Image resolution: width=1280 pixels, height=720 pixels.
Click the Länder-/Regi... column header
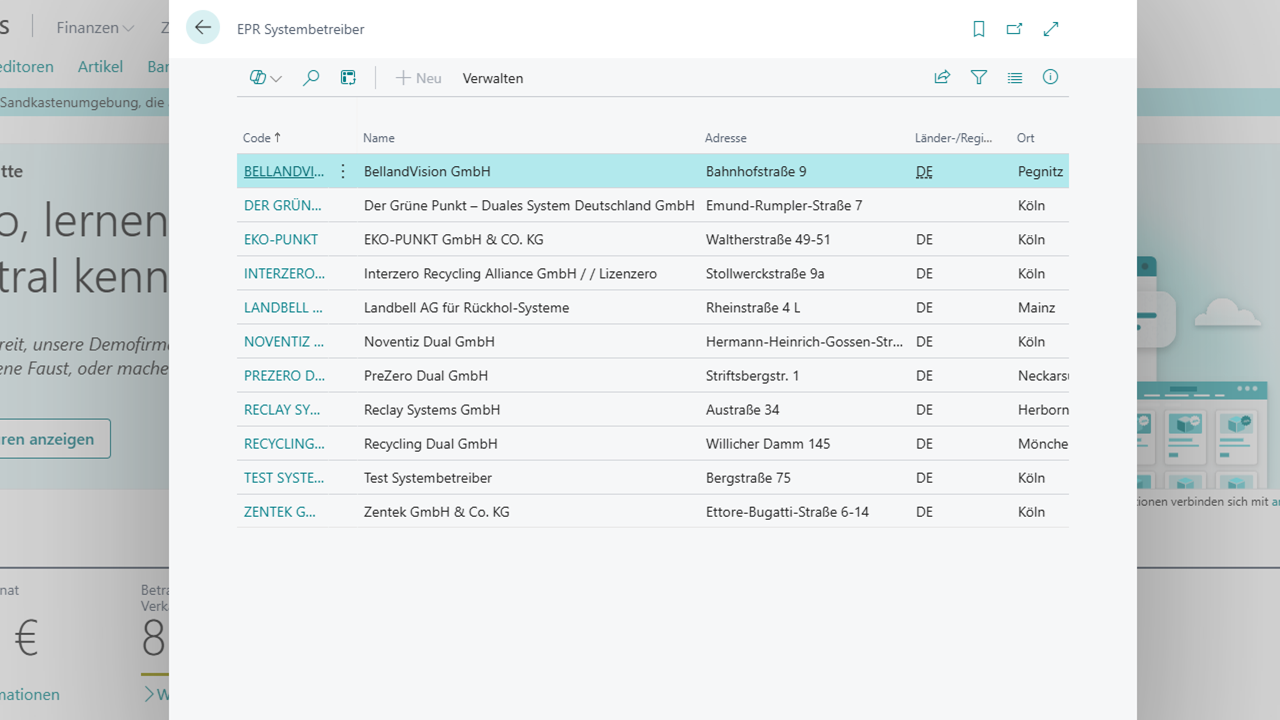[x=954, y=138]
